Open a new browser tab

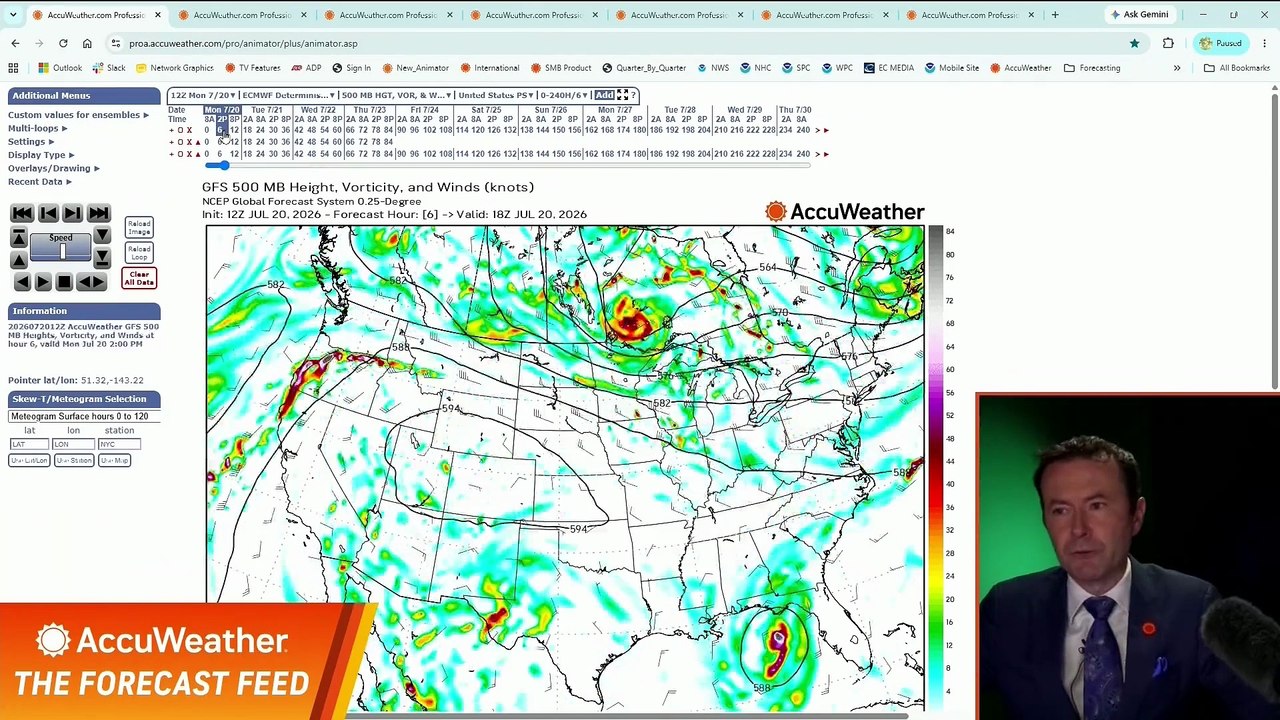click(x=1054, y=15)
